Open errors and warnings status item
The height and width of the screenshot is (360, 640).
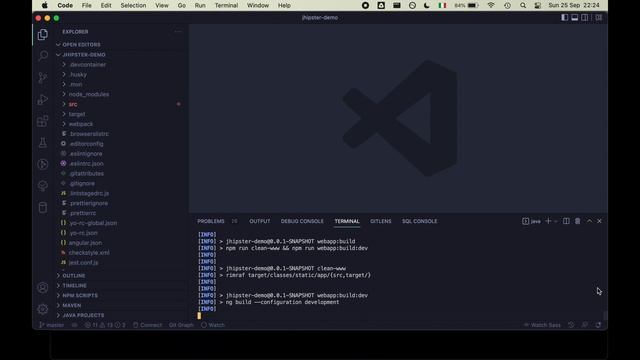(x=105, y=325)
